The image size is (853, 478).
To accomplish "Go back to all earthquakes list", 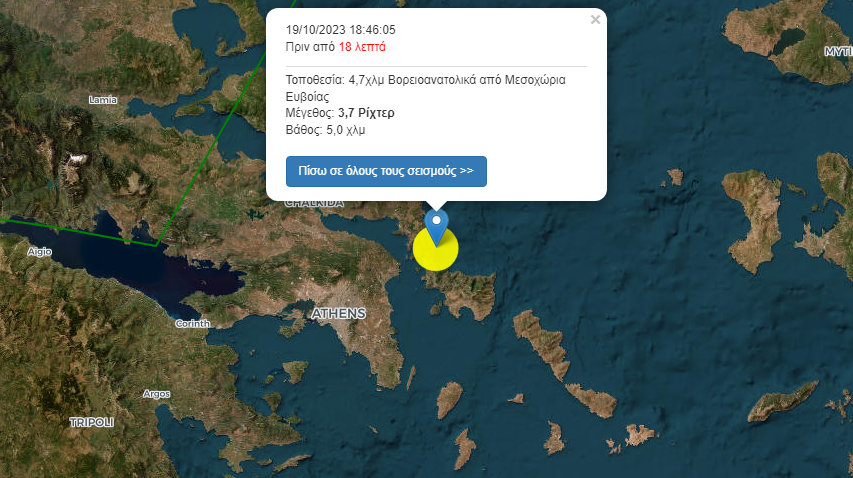I will (x=386, y=171).
